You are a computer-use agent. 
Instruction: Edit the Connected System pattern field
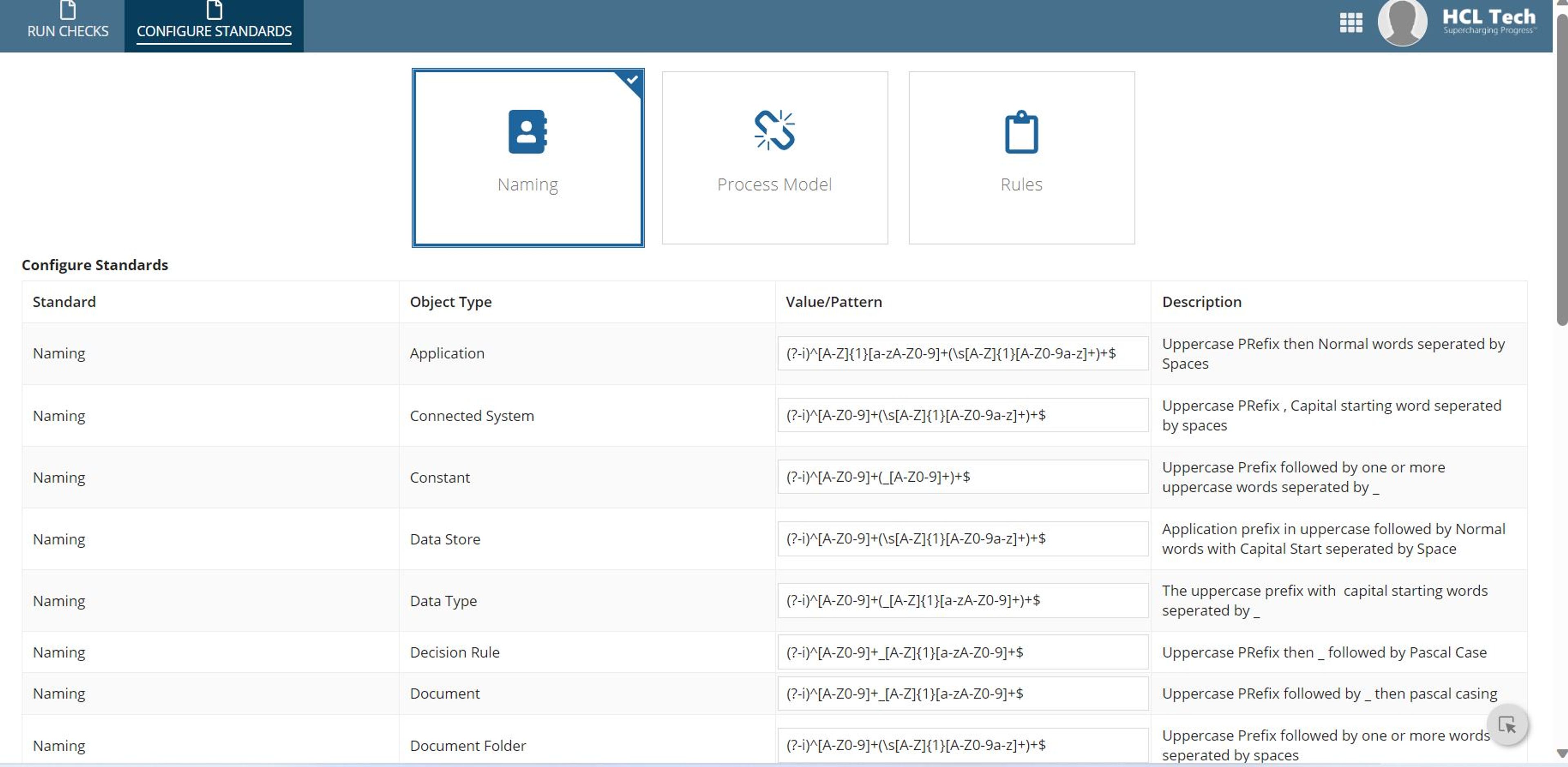tap(962, 415)
